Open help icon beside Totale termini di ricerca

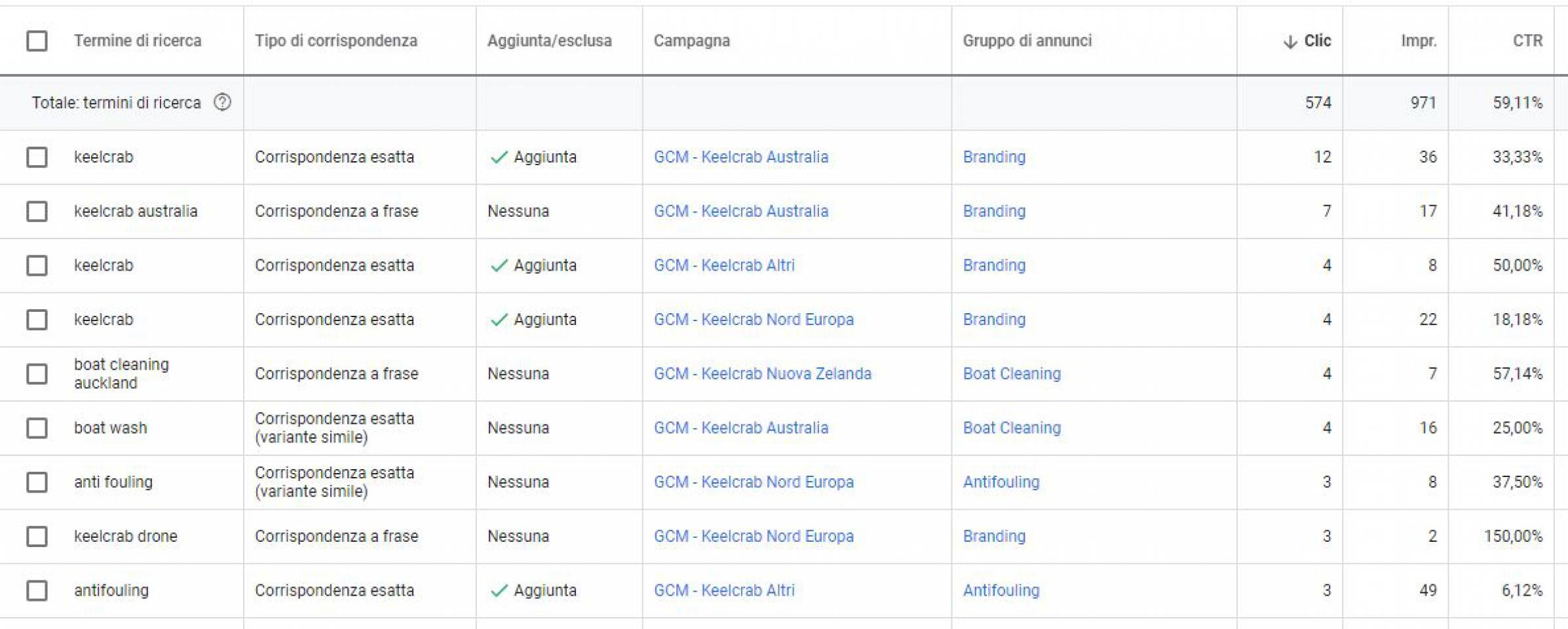(222, 102)
